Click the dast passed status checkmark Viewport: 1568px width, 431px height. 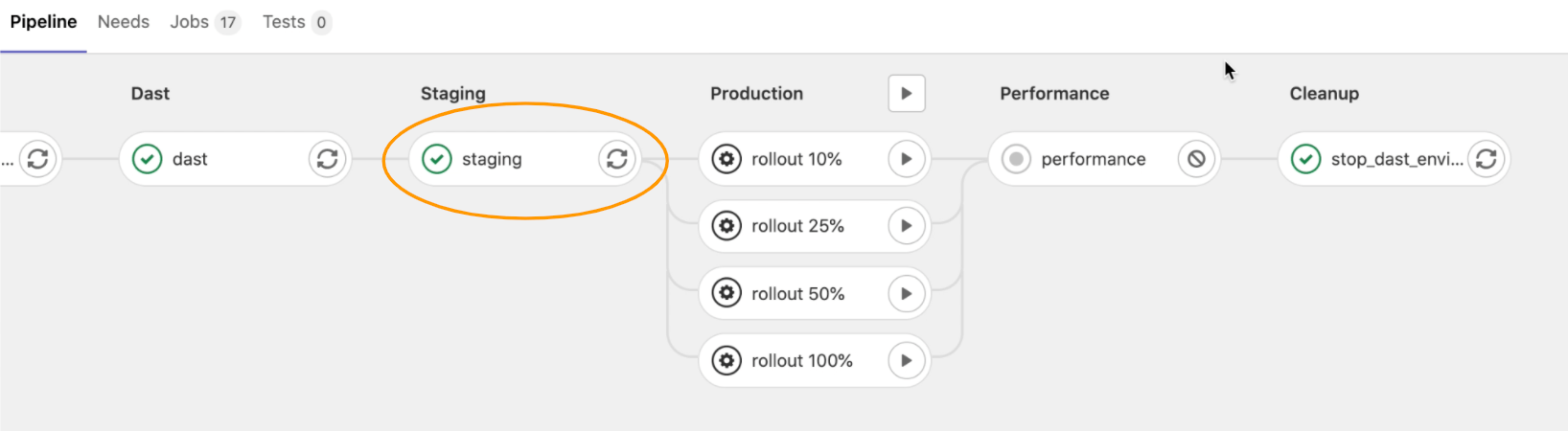pyautogui.click(x=147, y=159)
